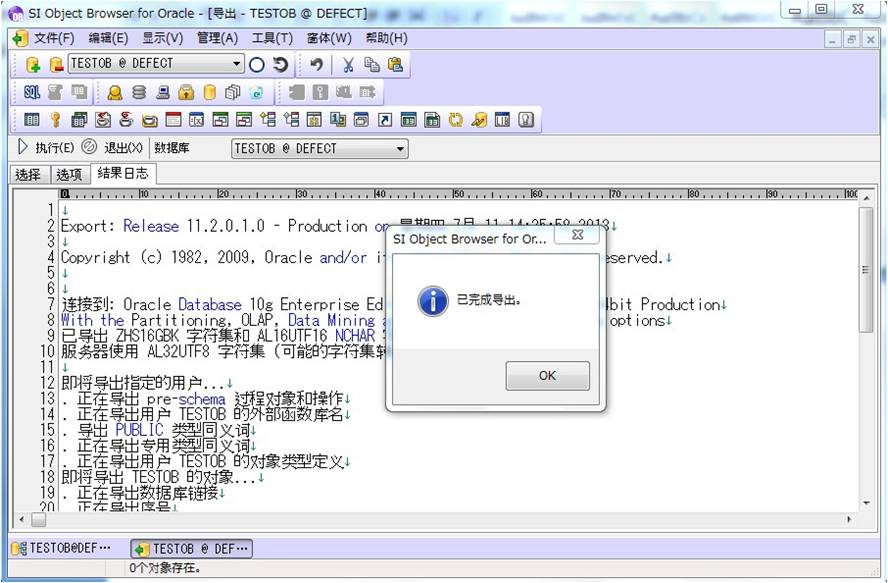Click the yellow cylinder database icon
Image resolution: width=888 pixels, height=583 pixels.
(210, 92)
